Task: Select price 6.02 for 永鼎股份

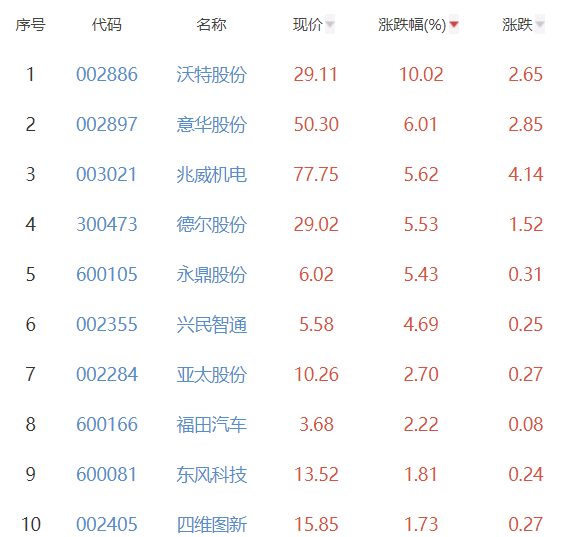Action: point(316,275)
